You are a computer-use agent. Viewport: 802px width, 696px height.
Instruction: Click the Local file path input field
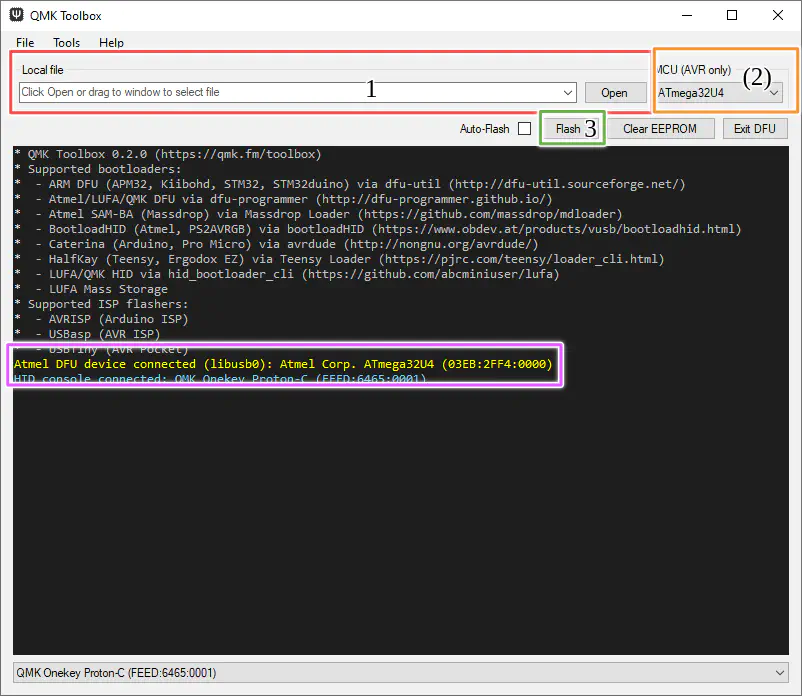pyautogui.click(x=290, y=92)
